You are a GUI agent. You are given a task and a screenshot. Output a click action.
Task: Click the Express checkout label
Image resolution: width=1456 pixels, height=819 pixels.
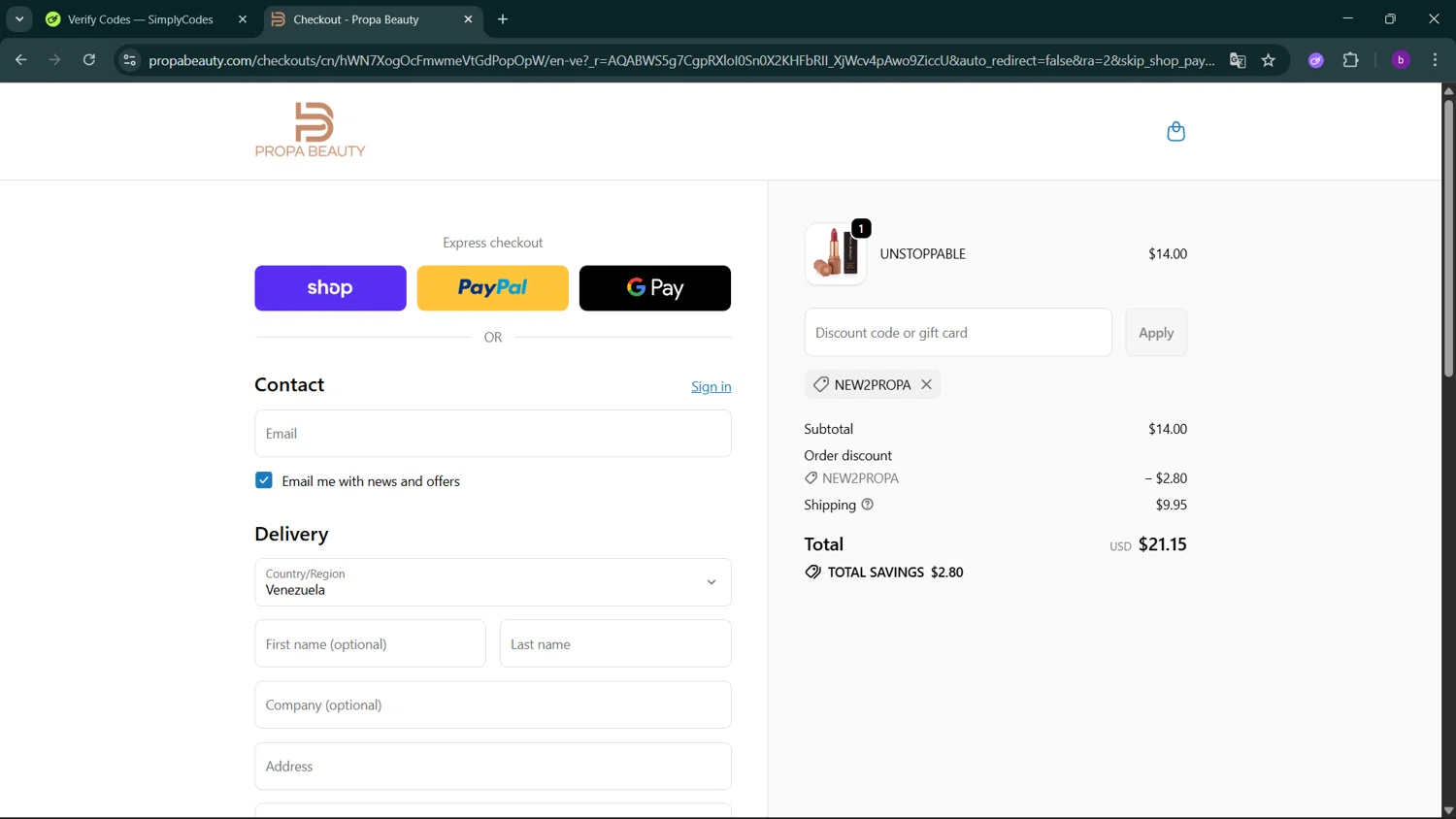(493, 243)
